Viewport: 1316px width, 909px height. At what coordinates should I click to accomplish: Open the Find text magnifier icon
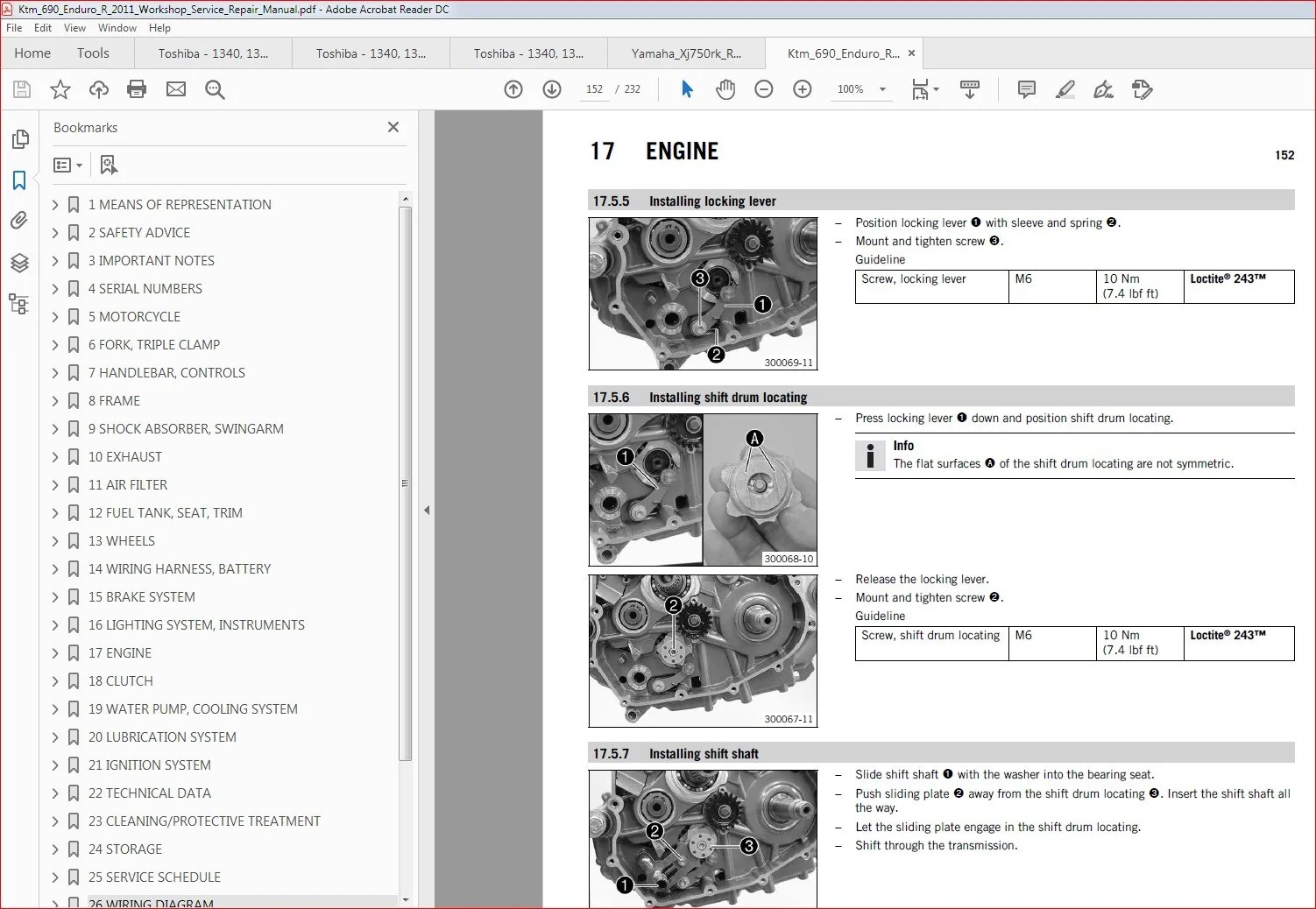pyautogui.click(x=215, y=89)
